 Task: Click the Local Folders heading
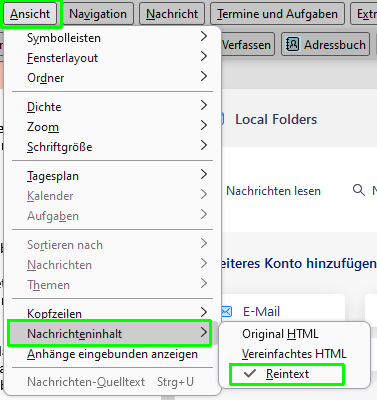276,119
